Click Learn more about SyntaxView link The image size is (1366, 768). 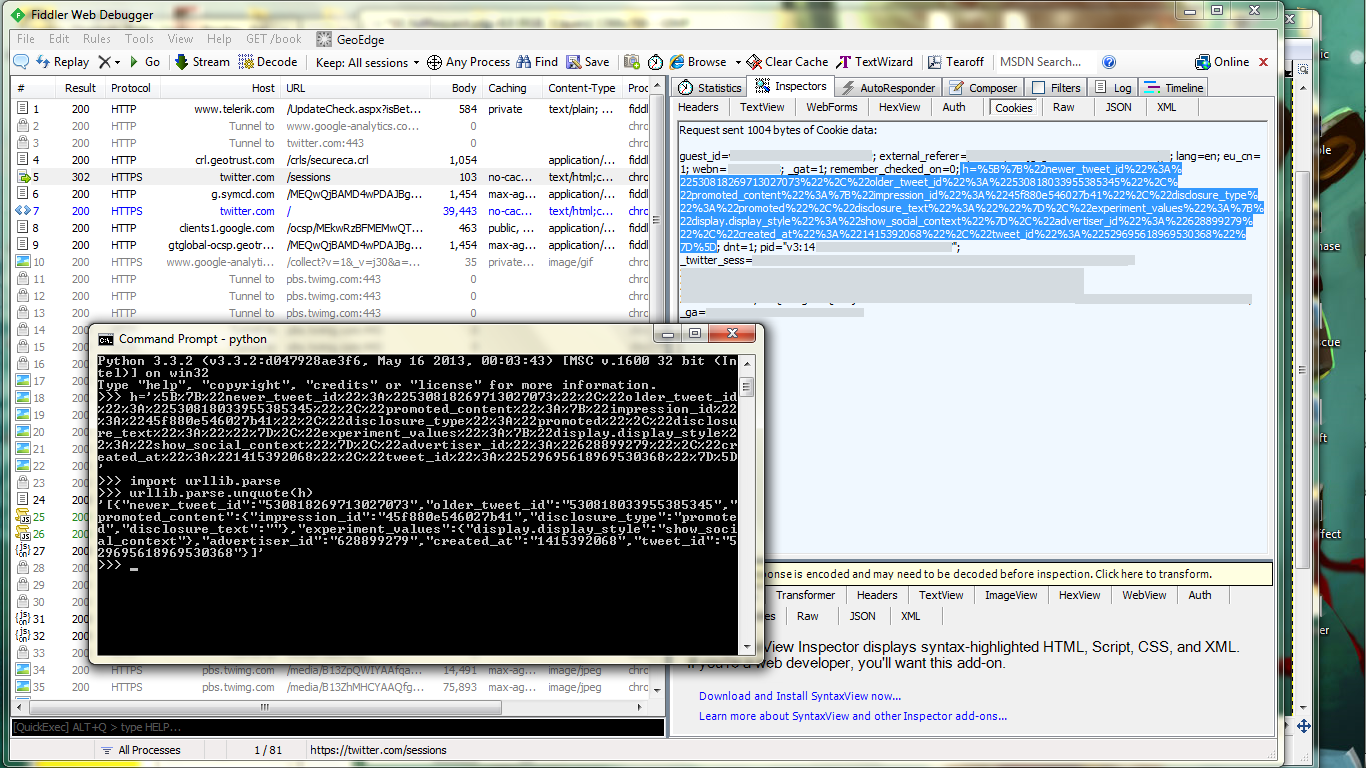coord(853,716)
